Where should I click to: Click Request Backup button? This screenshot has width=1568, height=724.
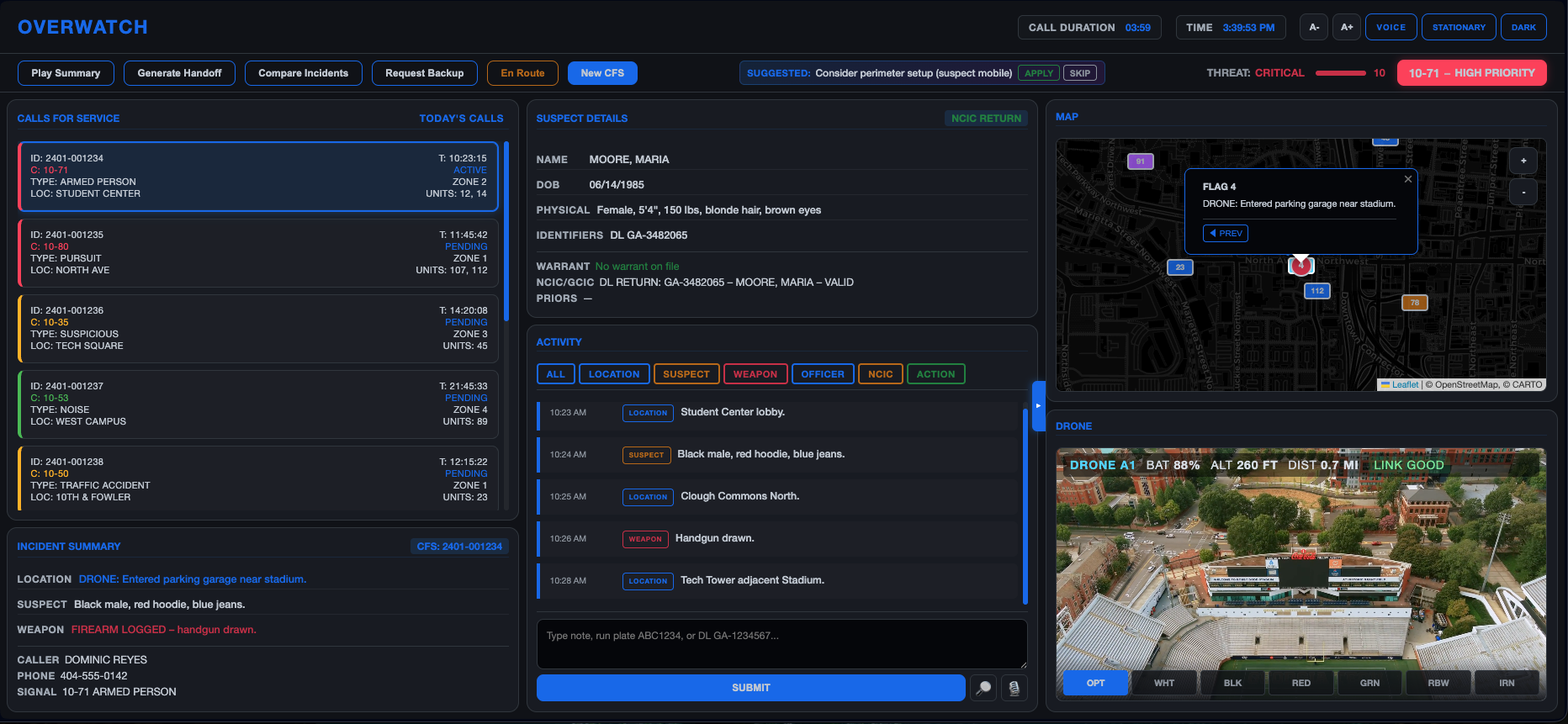pos(425,73)
